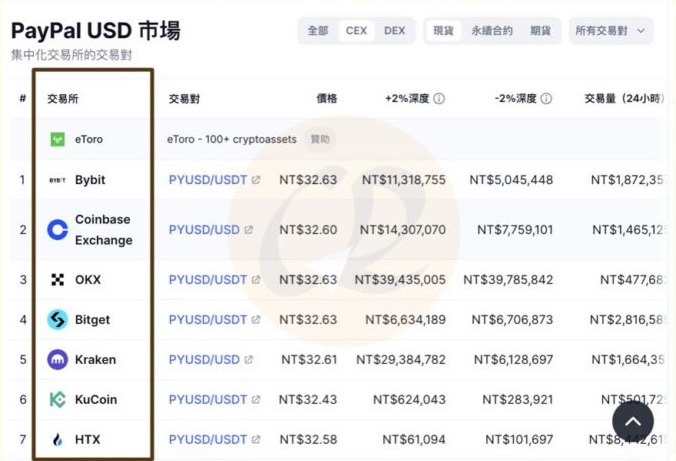The image size is (676, 461).
Task: Click the scroll-to-top arrow button
Action: pos(633,422)
